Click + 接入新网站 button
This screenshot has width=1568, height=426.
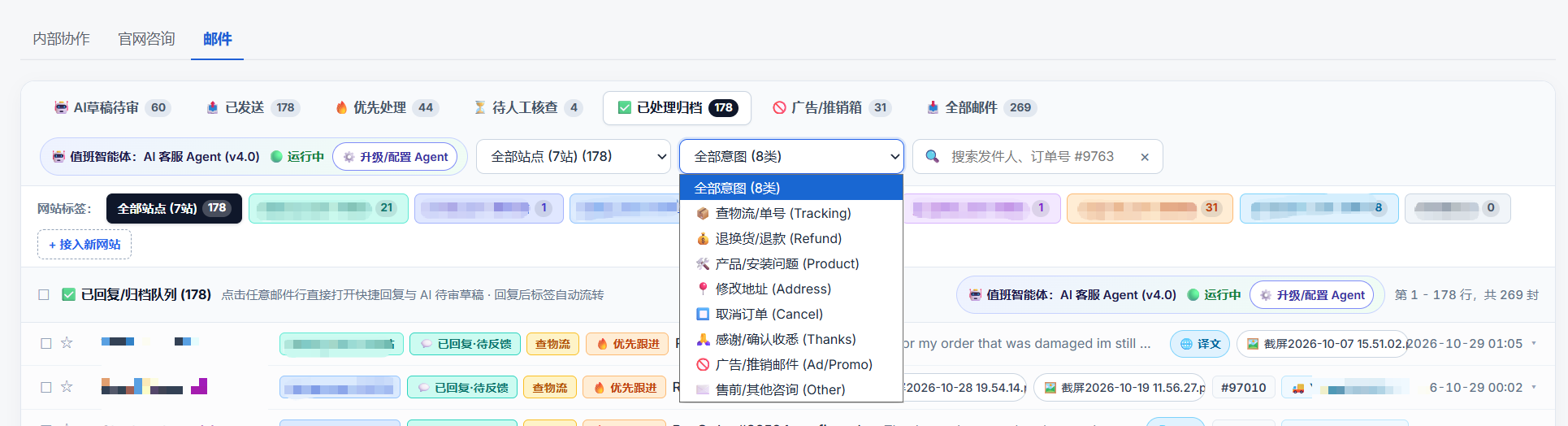(84, 245)
